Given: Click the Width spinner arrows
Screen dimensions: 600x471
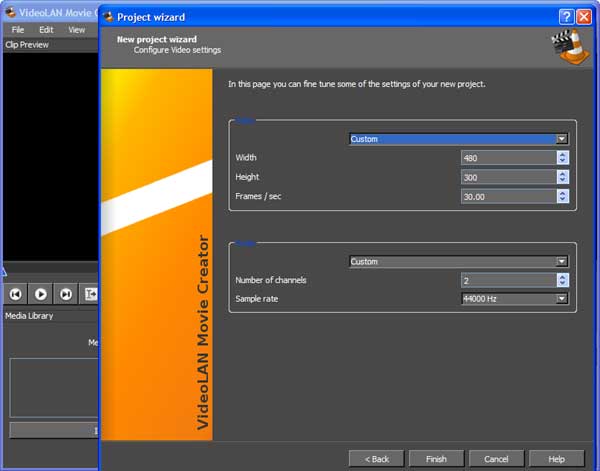Looking at the screenshot, I should coord(562,158).
